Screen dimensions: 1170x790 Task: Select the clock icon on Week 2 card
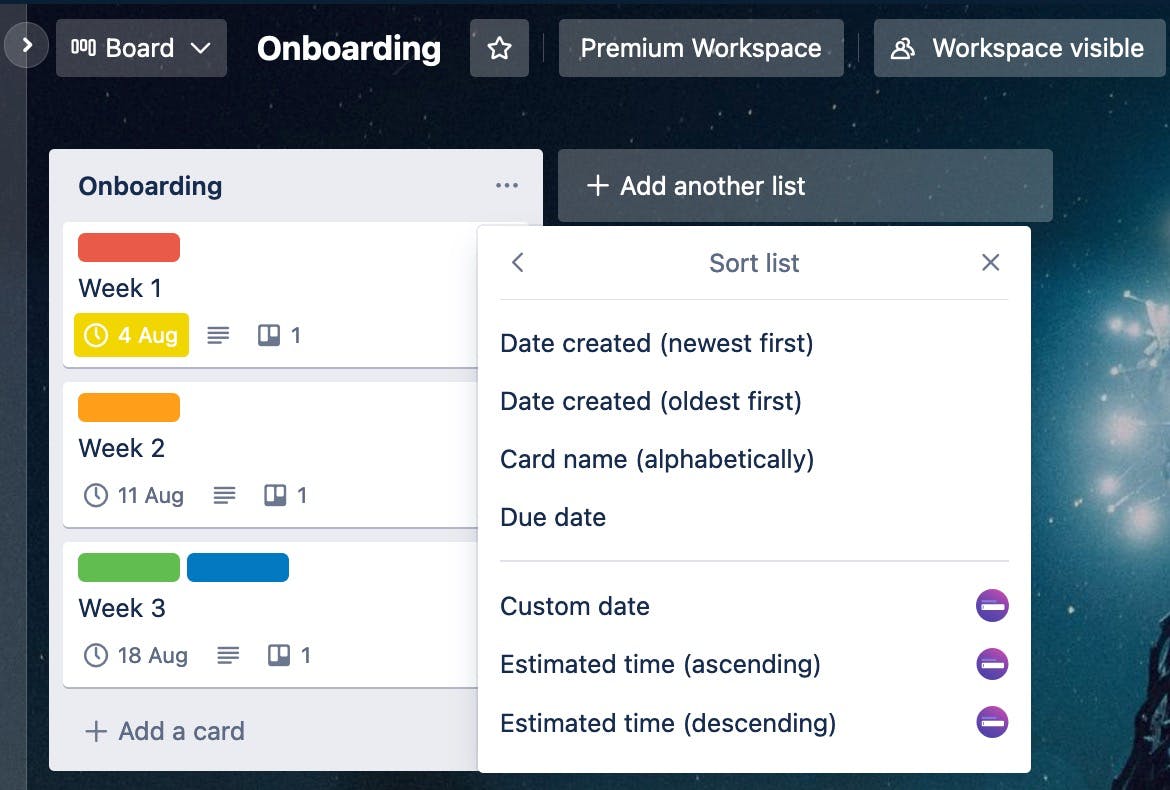click(95, 495)
